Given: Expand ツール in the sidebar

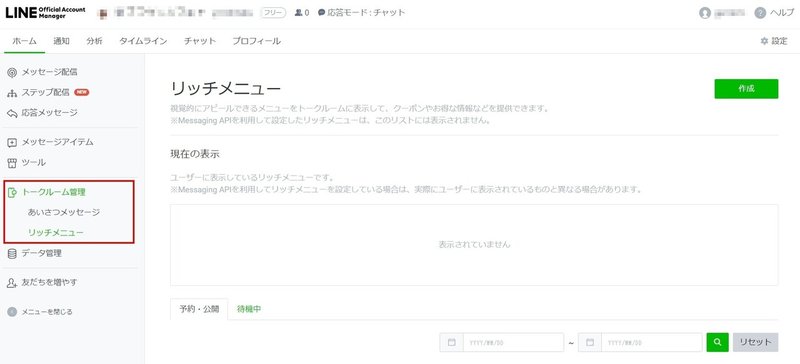Looking at the screenshot, I should [34, 163].
